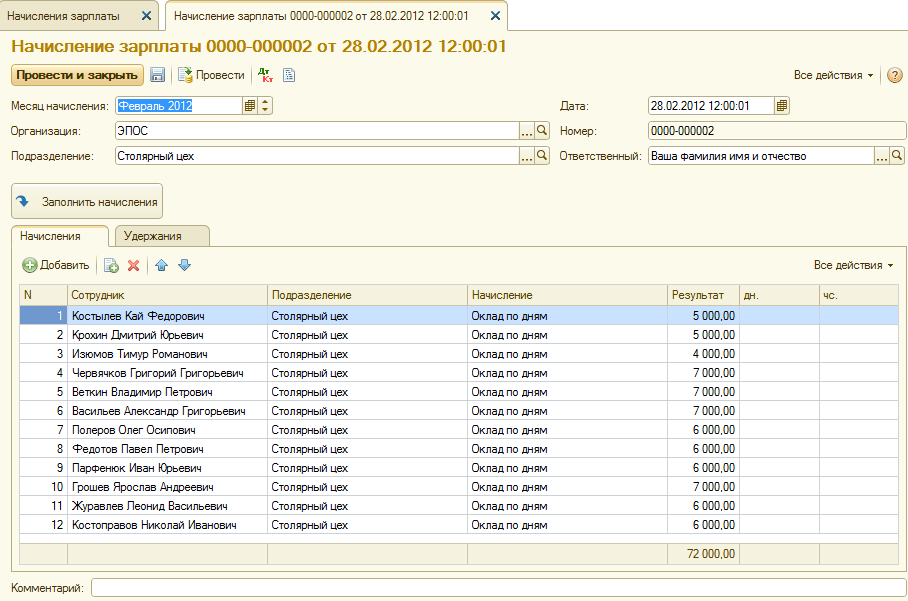
Task: Open the top Все действия dropdown menu
Action: coord(833,75)
